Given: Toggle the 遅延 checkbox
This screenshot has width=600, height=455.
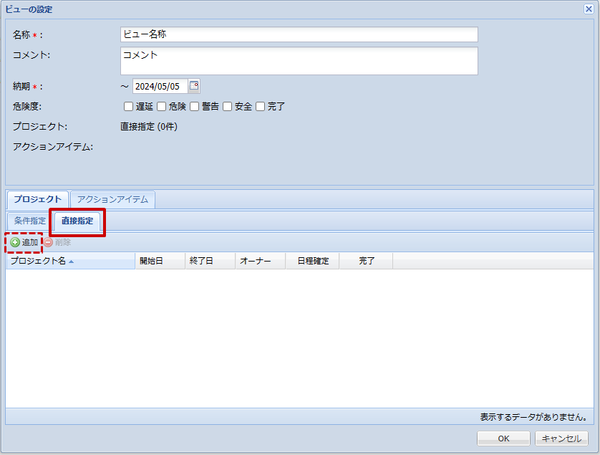Looking at the screenshot, I should (x=127, y=106).
